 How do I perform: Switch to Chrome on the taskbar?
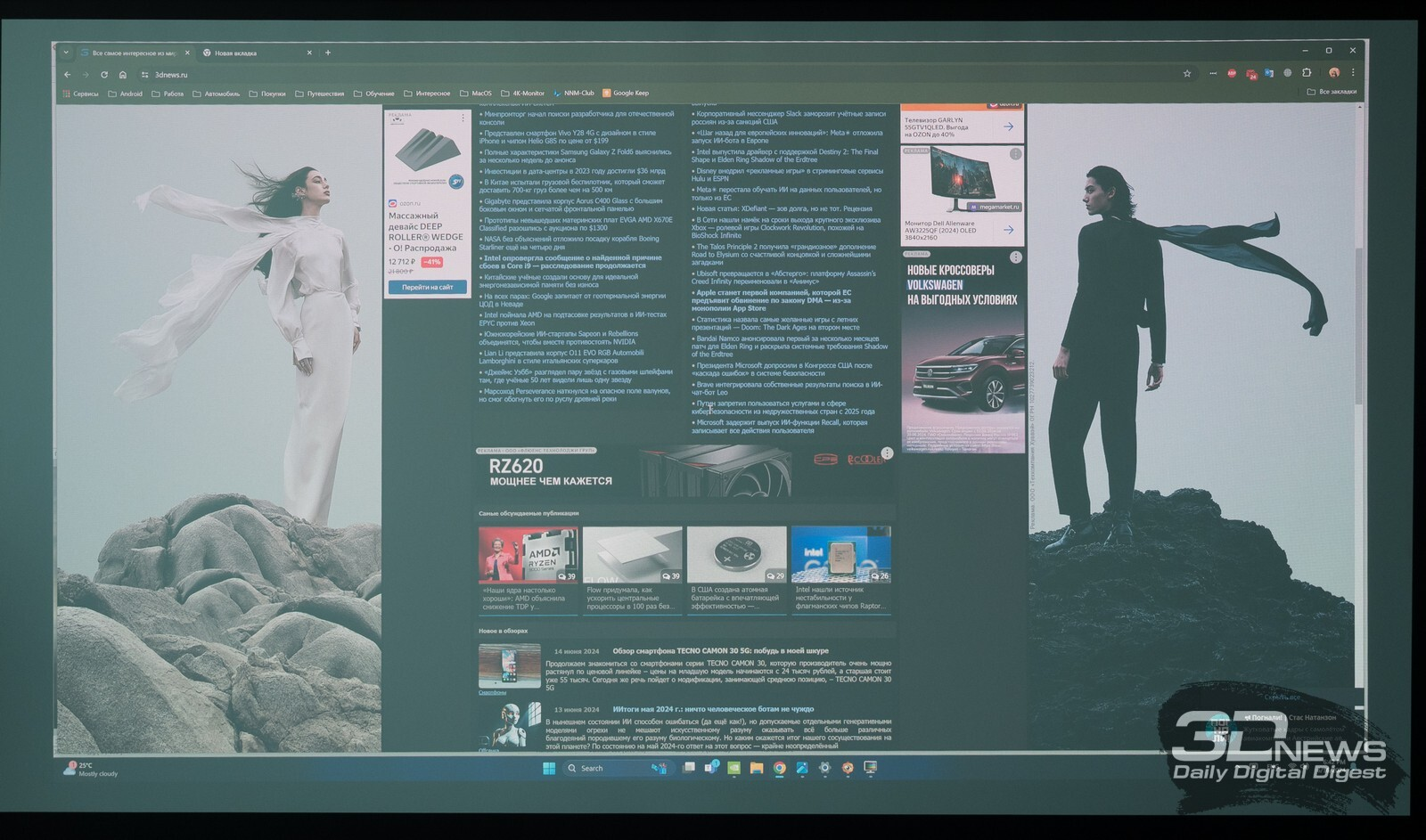(780, 767)
